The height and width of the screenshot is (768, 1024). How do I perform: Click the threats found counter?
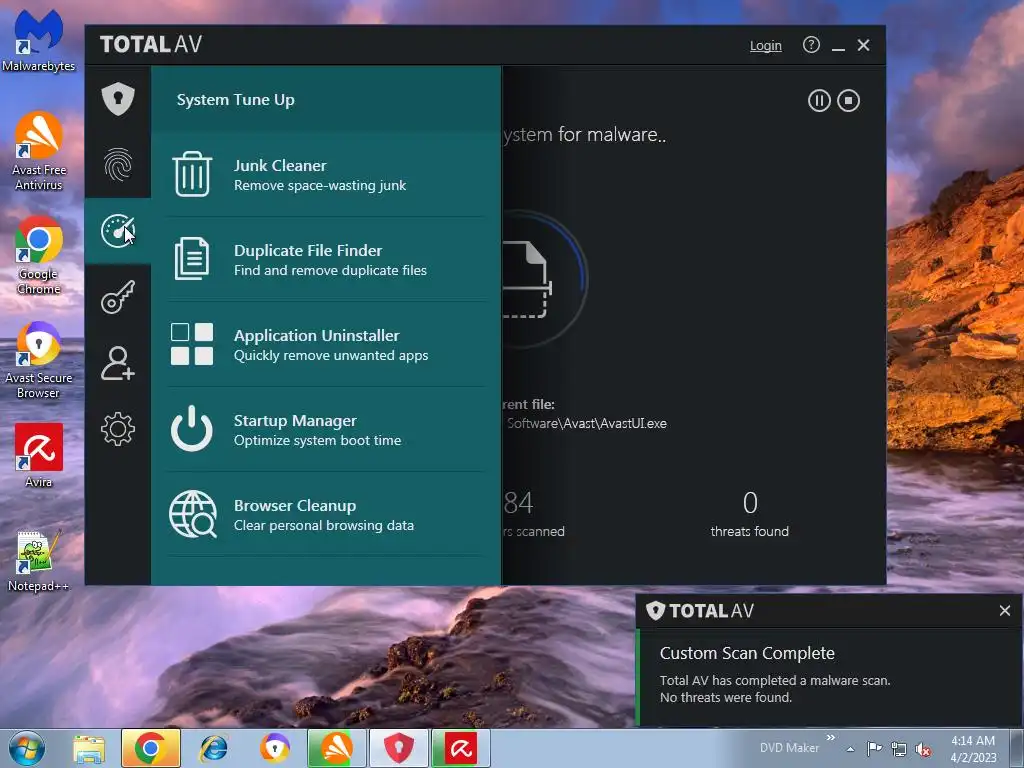tap(750, 514)
